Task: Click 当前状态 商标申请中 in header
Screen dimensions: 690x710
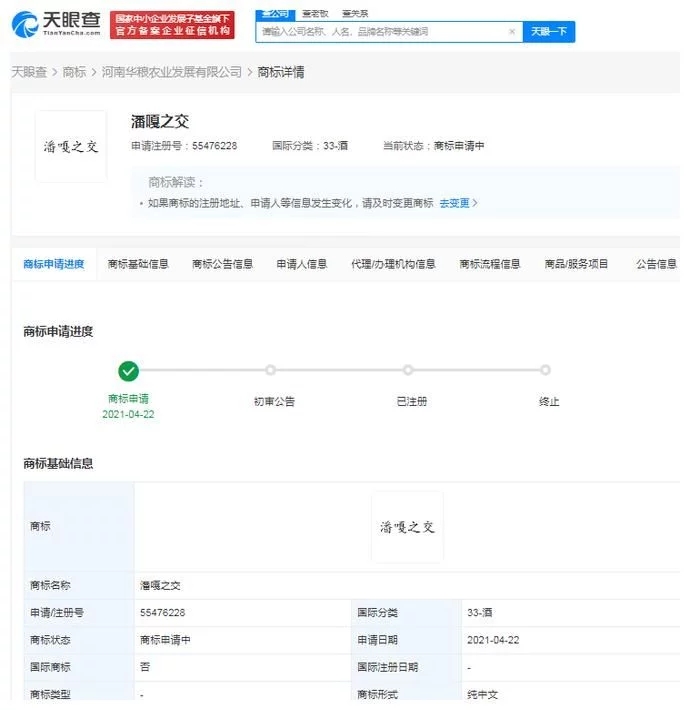Action: (433, 146)
